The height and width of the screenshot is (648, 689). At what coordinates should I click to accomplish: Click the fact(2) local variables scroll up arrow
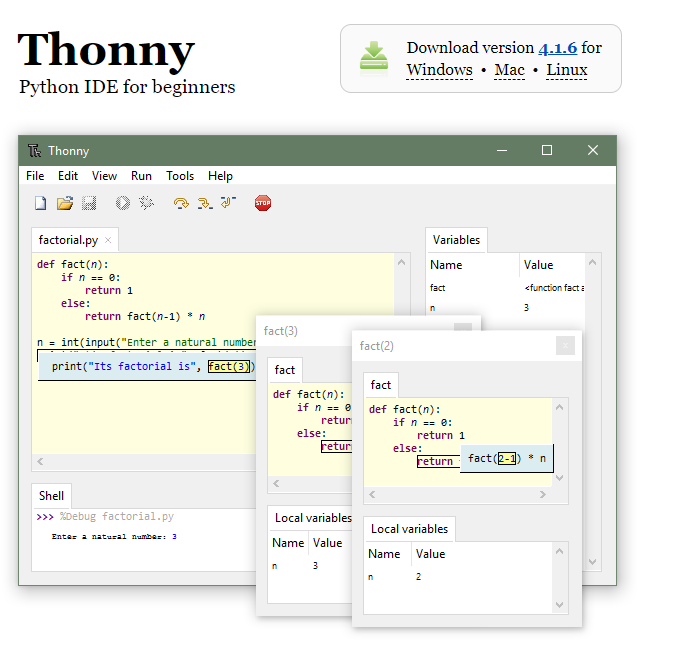click(559, 551)
